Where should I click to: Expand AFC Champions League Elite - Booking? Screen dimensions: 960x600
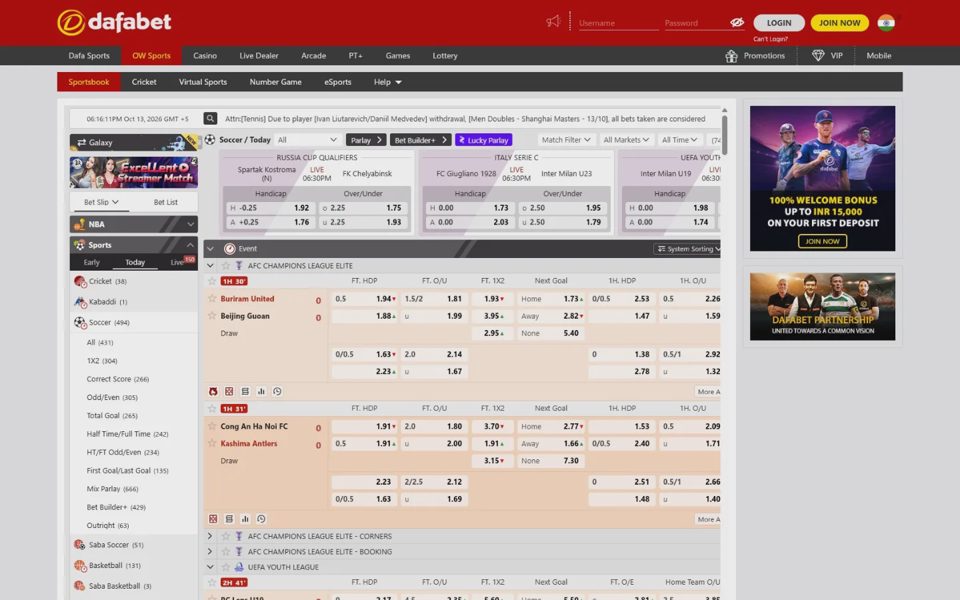[210, 552]
